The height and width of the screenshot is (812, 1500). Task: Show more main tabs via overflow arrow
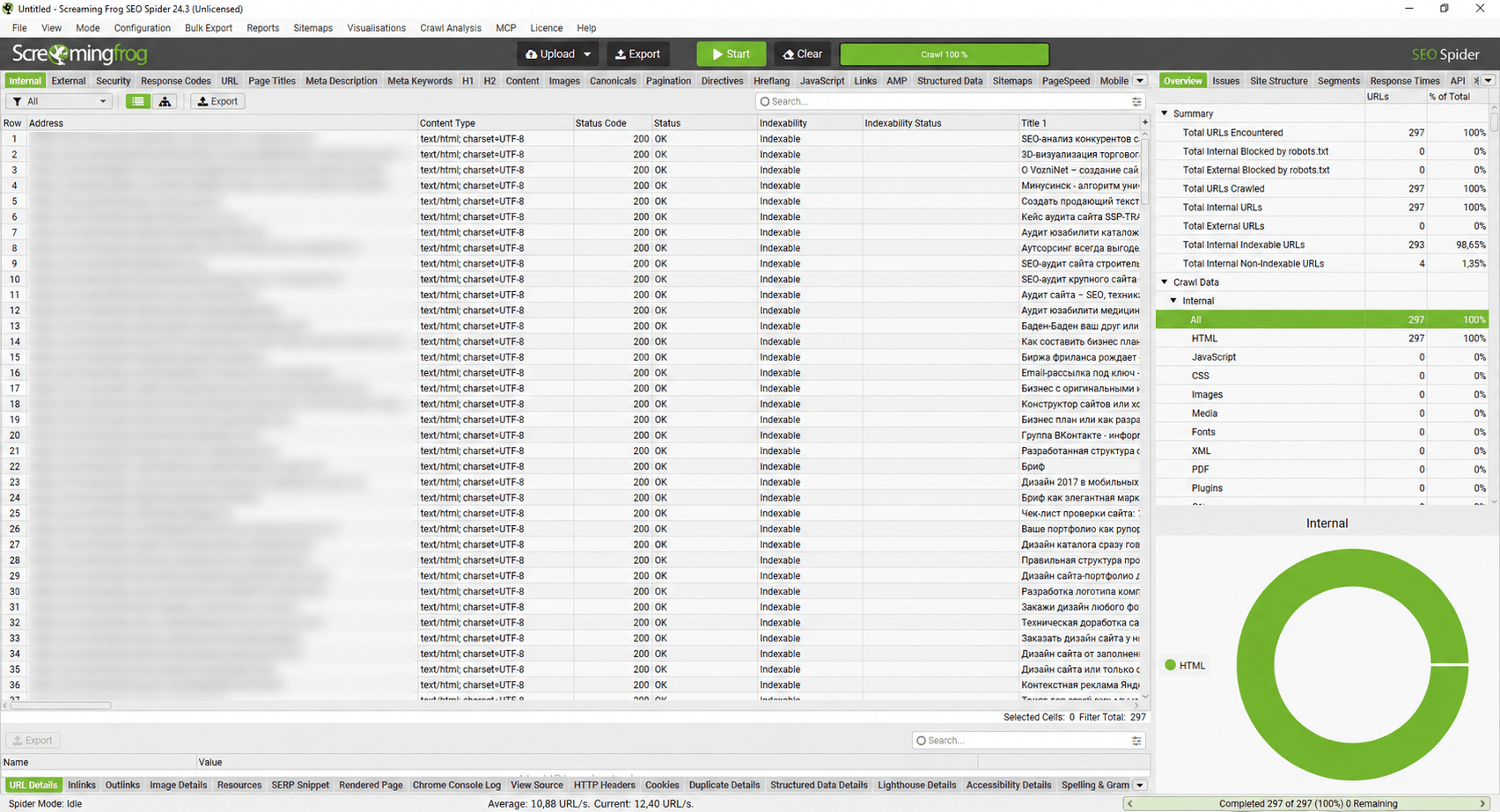pyautogui.click(x=1139, y=80)
